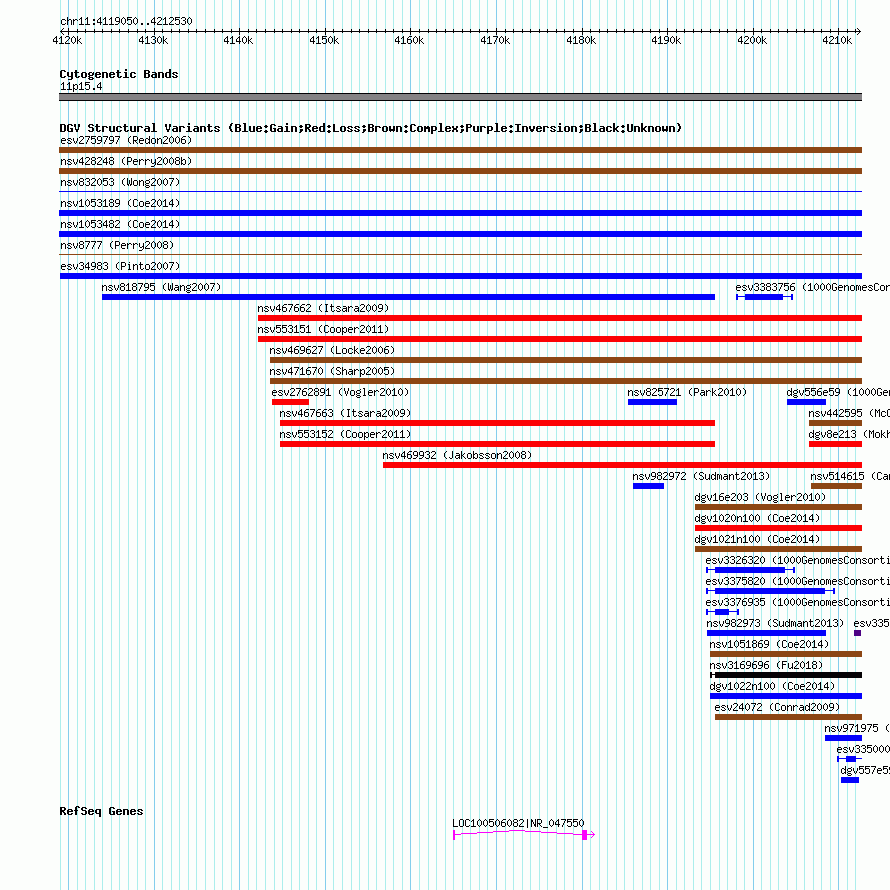
Task: Open the esv3383756 1000Genomes variant label
Action: [x=812, y=287]
